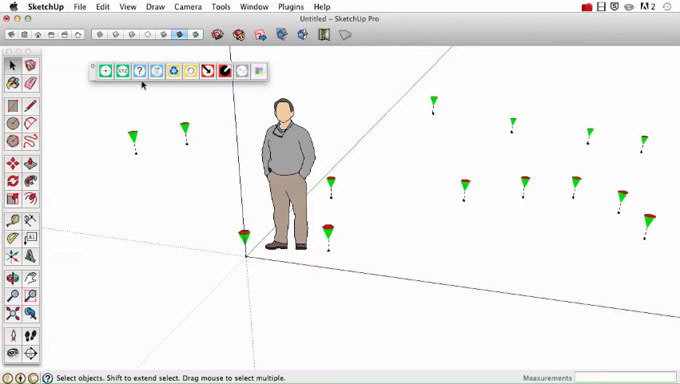Select the Section Plane tool

pyautogui.click(x=30, y=353)
